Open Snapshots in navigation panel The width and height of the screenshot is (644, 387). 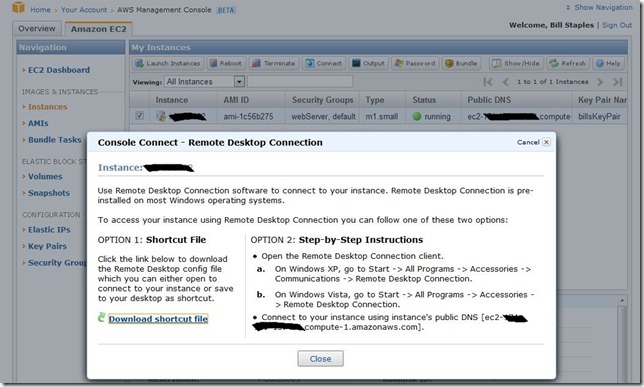tap(49, 193)
